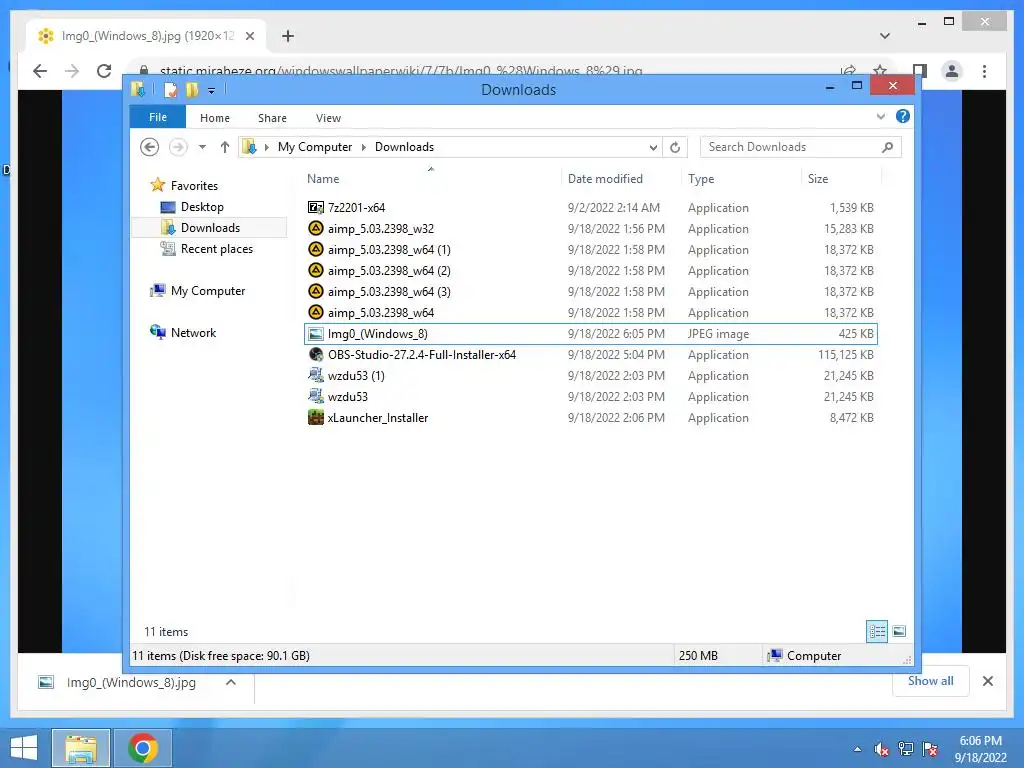Click the aimp_5.03.2398_w32 application icon
The width and height of the screenshot is (1024, 768).
coord(315,229)
